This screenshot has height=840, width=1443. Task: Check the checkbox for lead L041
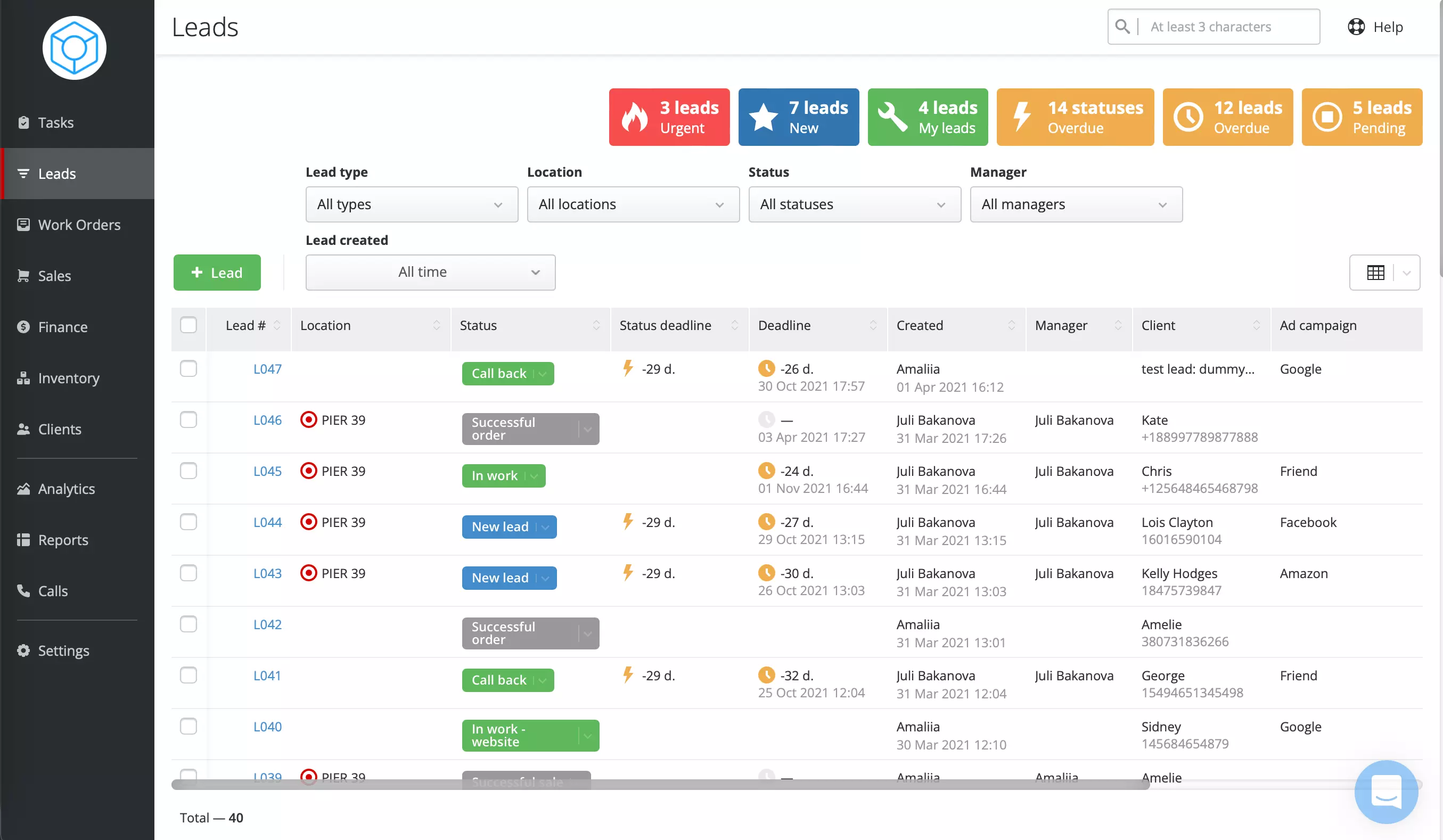coord(188,675)
